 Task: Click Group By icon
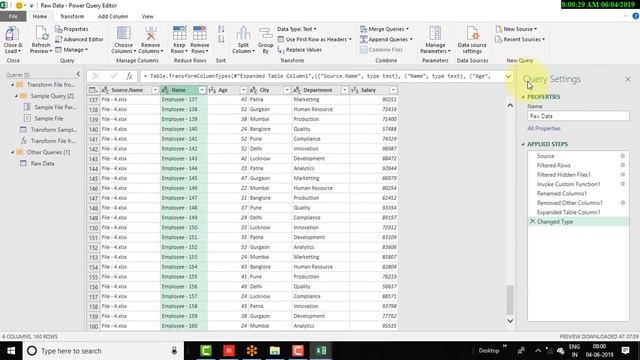(x=265, y=34)
